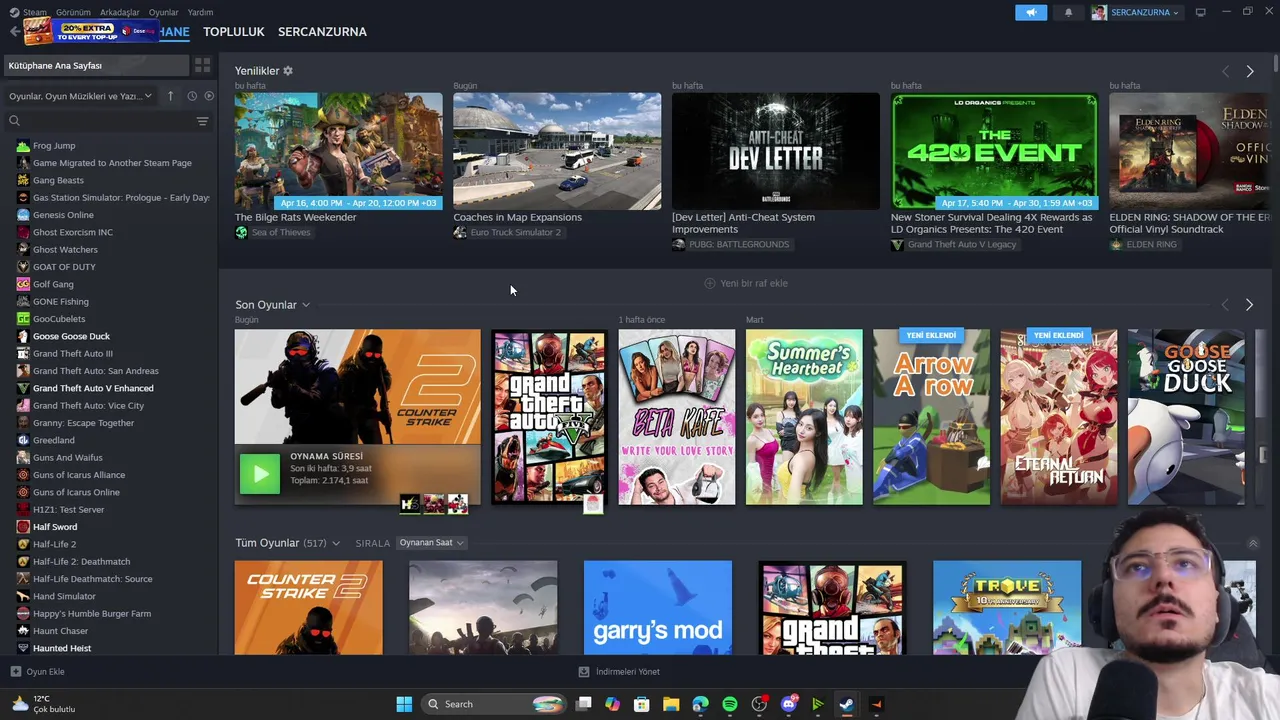The width and height of the screenshot is (1280, 720).
Task: Open the SERCANZURNA account dropdown
Action: pyautogui.click(x=1136, y=12)
